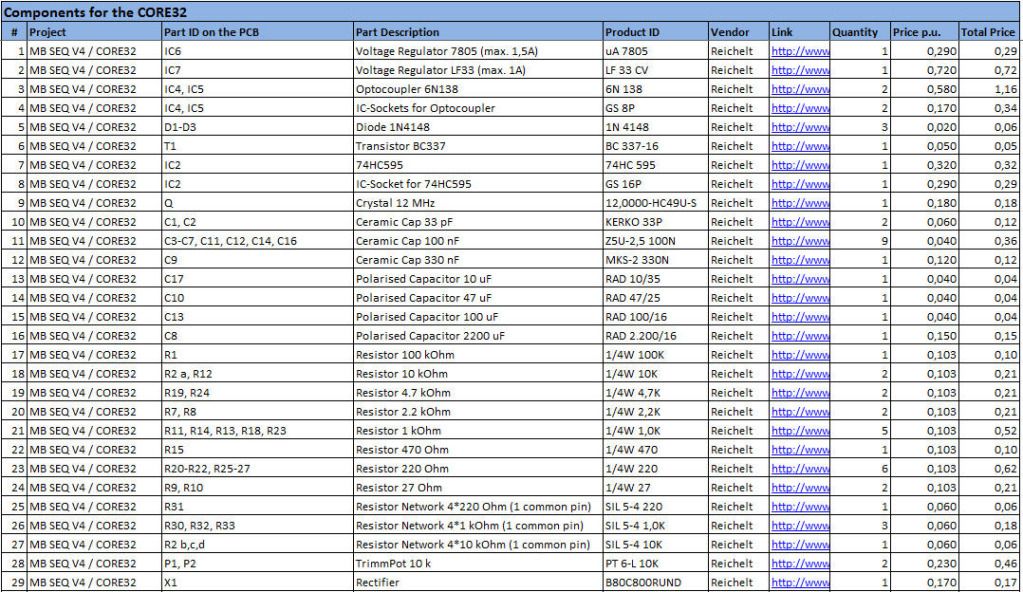
Task: Select the product ID 'MKS-2 330N'
Action: click(656, 259)
